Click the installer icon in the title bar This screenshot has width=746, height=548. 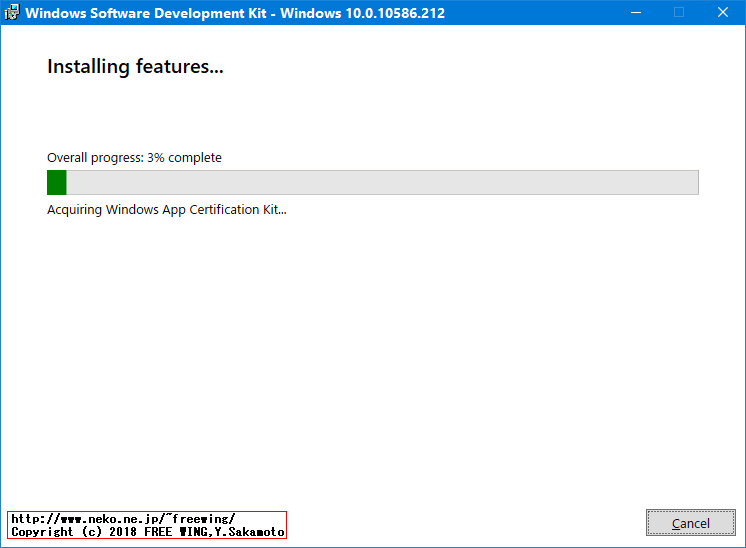(x=11, y=12)
